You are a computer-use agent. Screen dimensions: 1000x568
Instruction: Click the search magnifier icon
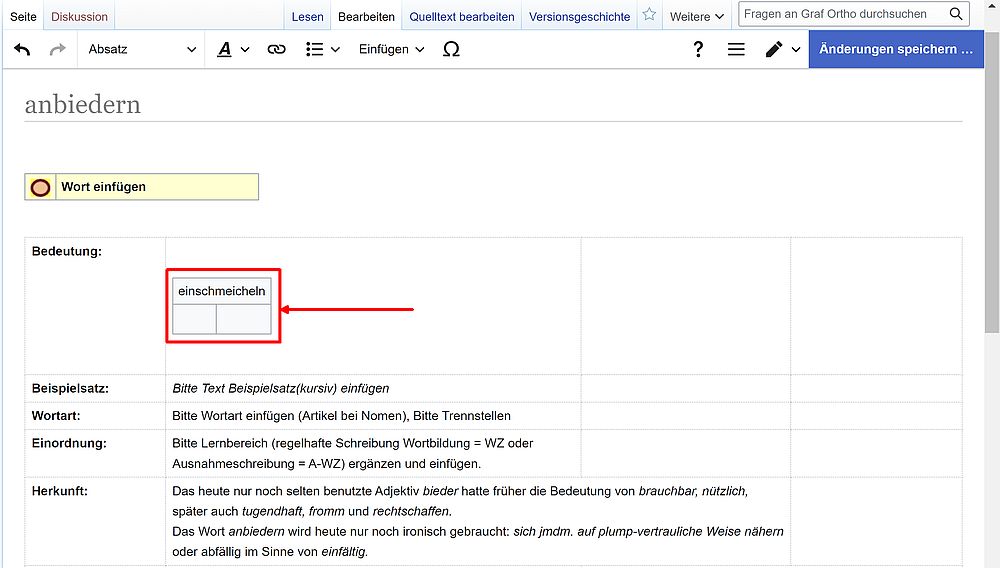pos(956,14)
